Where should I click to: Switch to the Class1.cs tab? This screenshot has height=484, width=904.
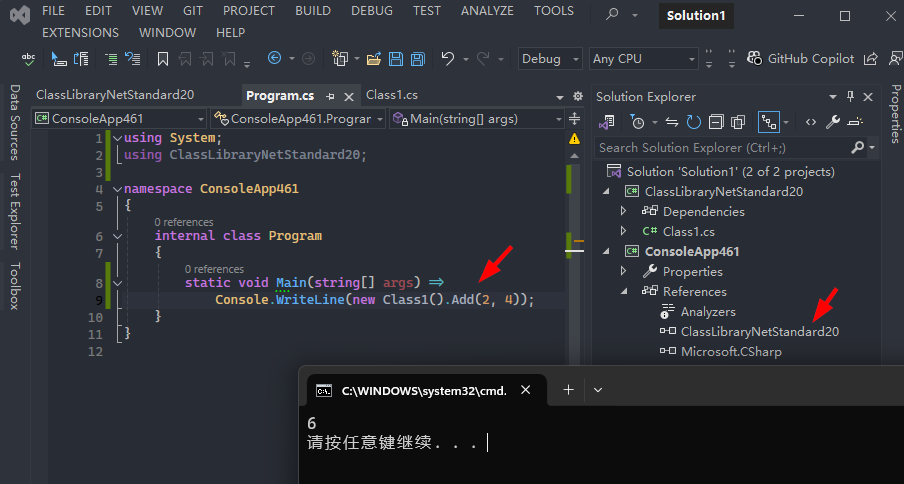(392, 95)
